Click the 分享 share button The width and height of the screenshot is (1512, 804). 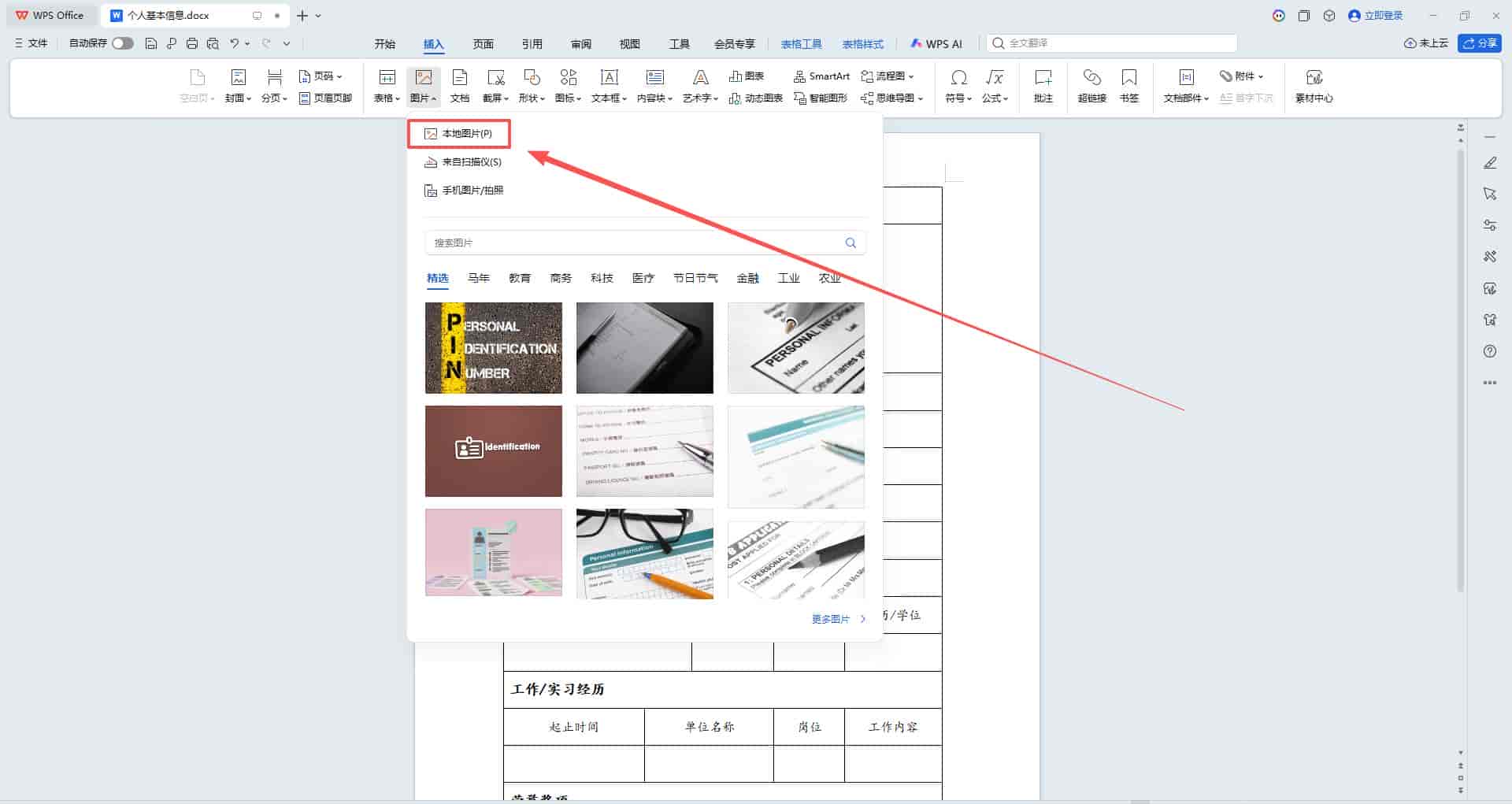tap(1479, 43)
